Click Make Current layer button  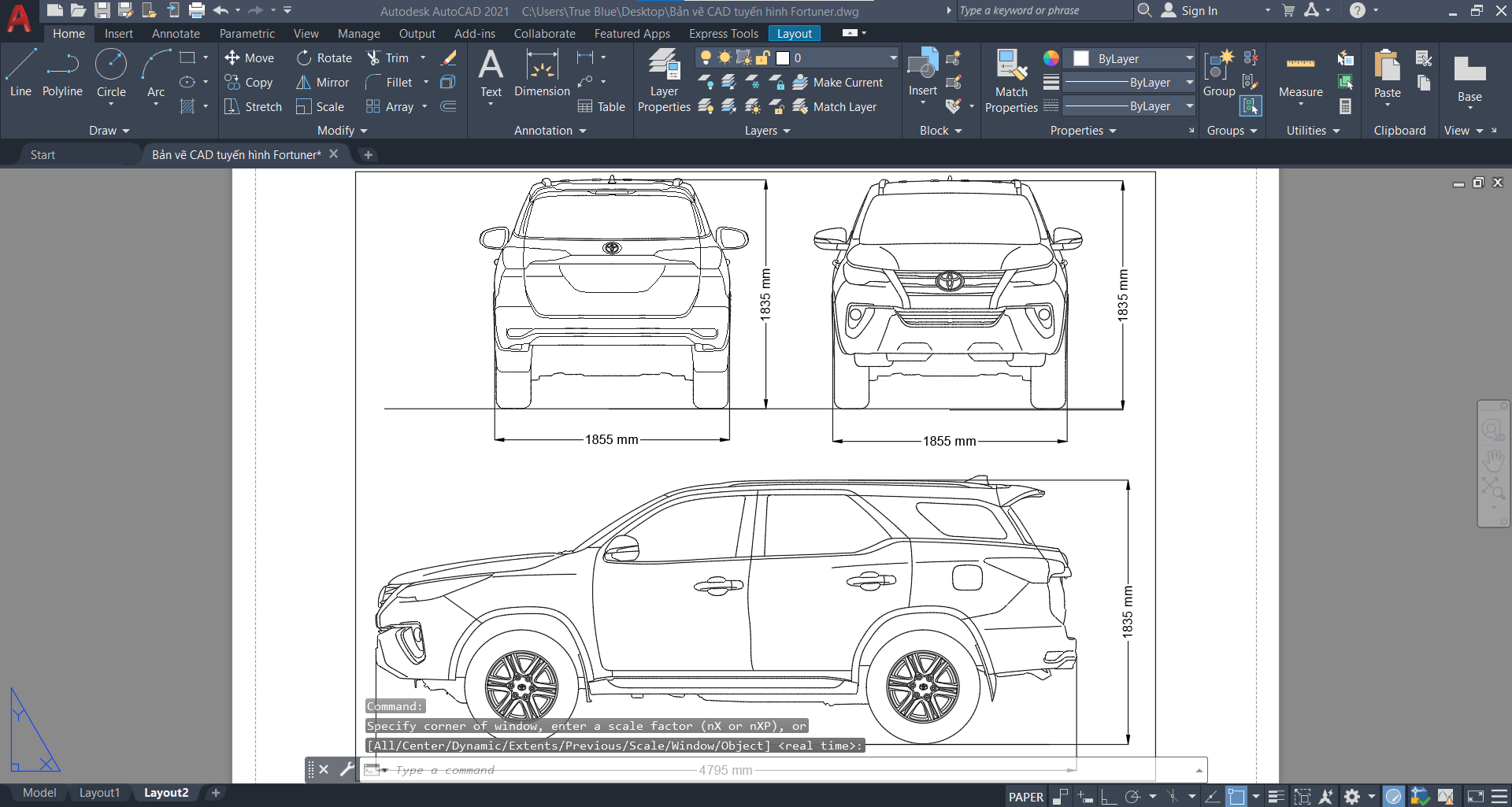coord(838,82)
